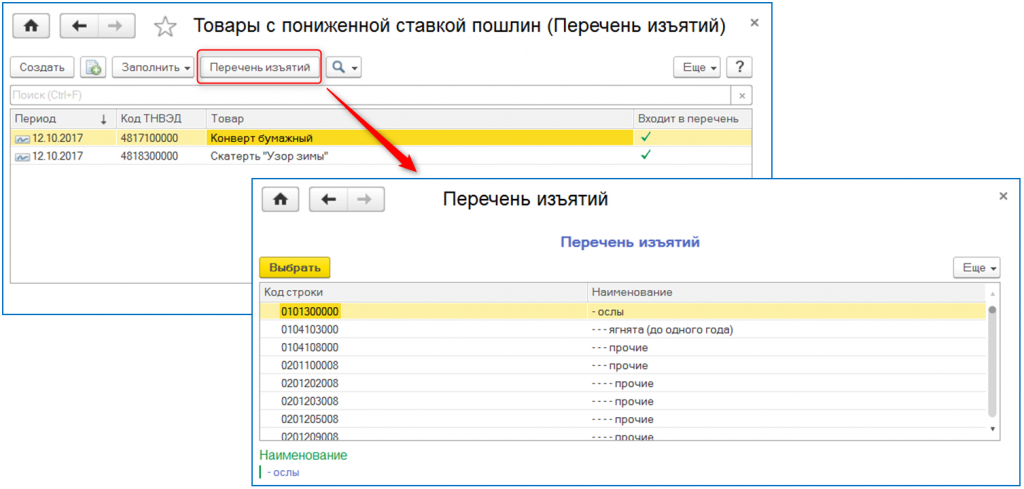Open the Еще menu in the Перечень изъятий window

click(976, 268)
